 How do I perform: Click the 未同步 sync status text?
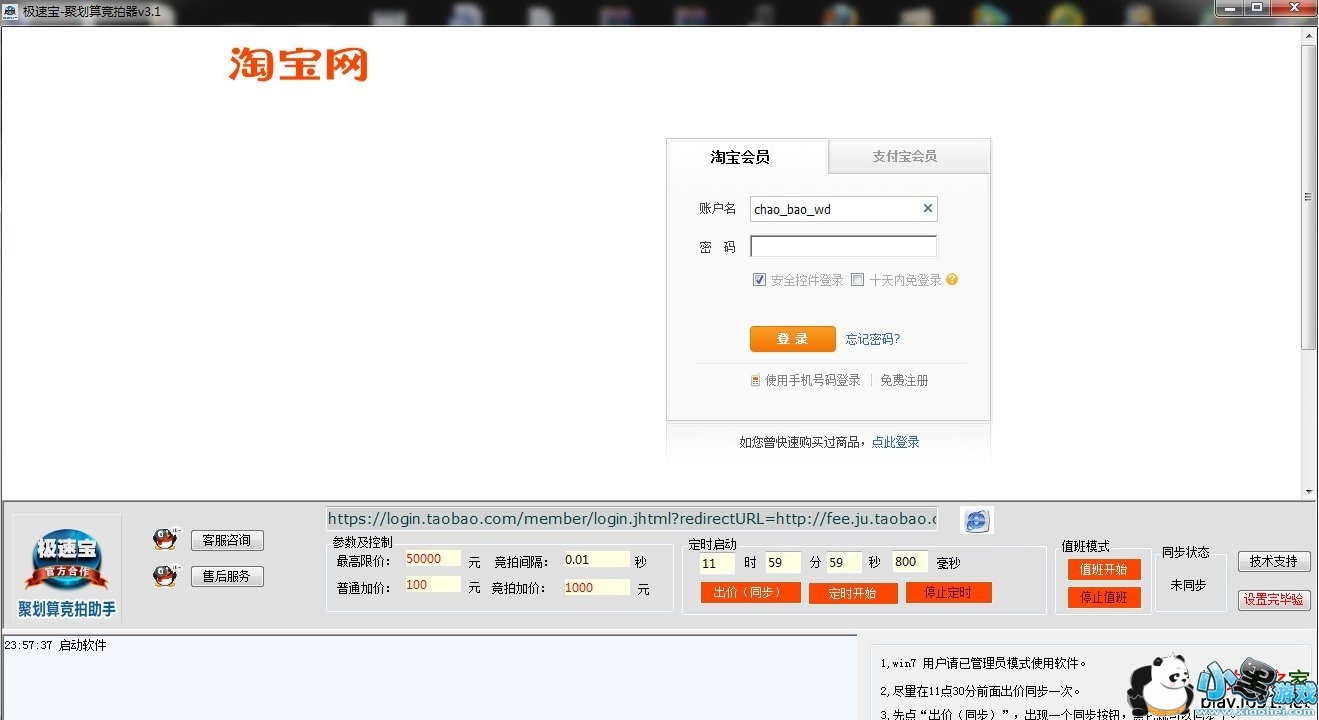[1188, 585]
